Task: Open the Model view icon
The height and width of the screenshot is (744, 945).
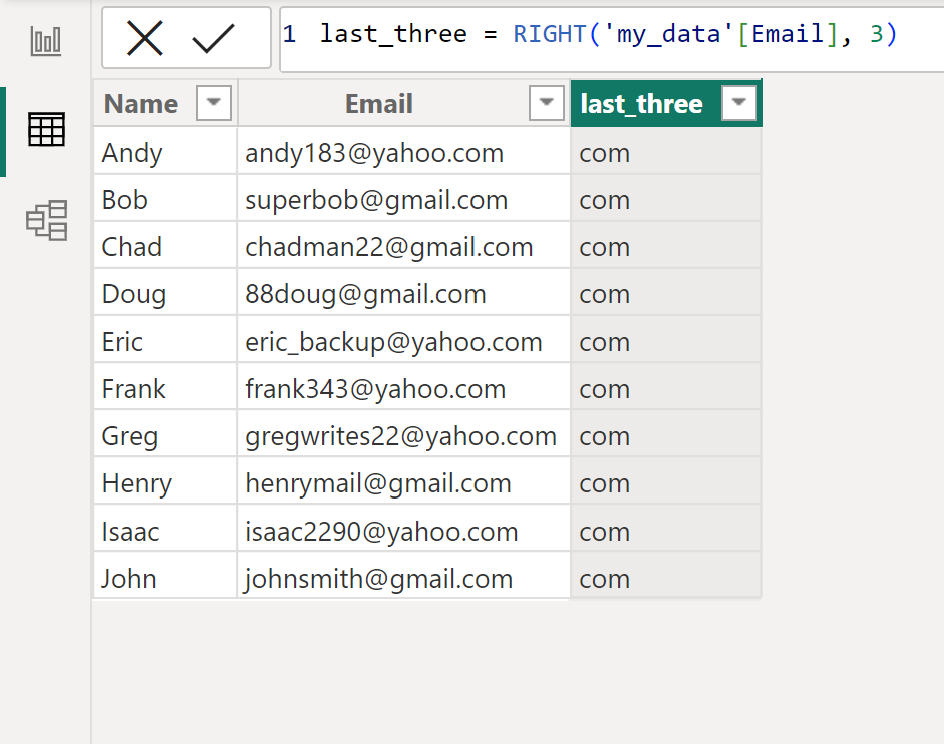Action: click(46, 220)
